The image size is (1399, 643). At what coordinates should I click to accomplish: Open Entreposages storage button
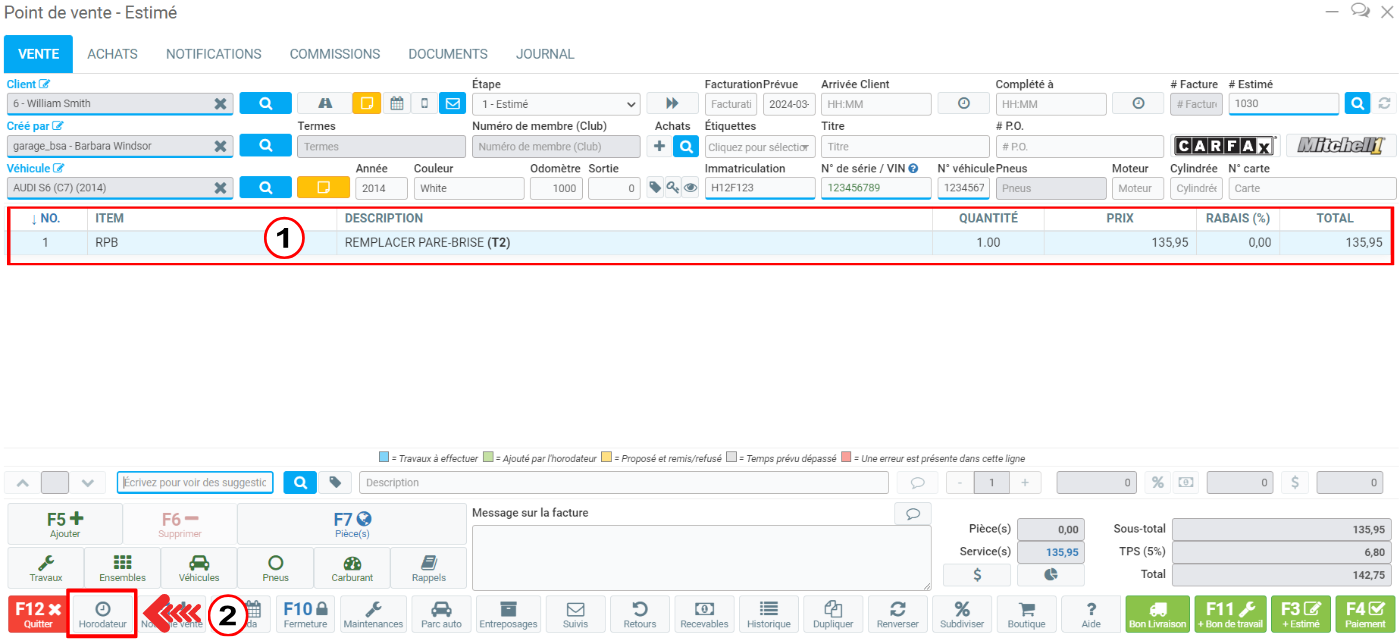point(508,614)
